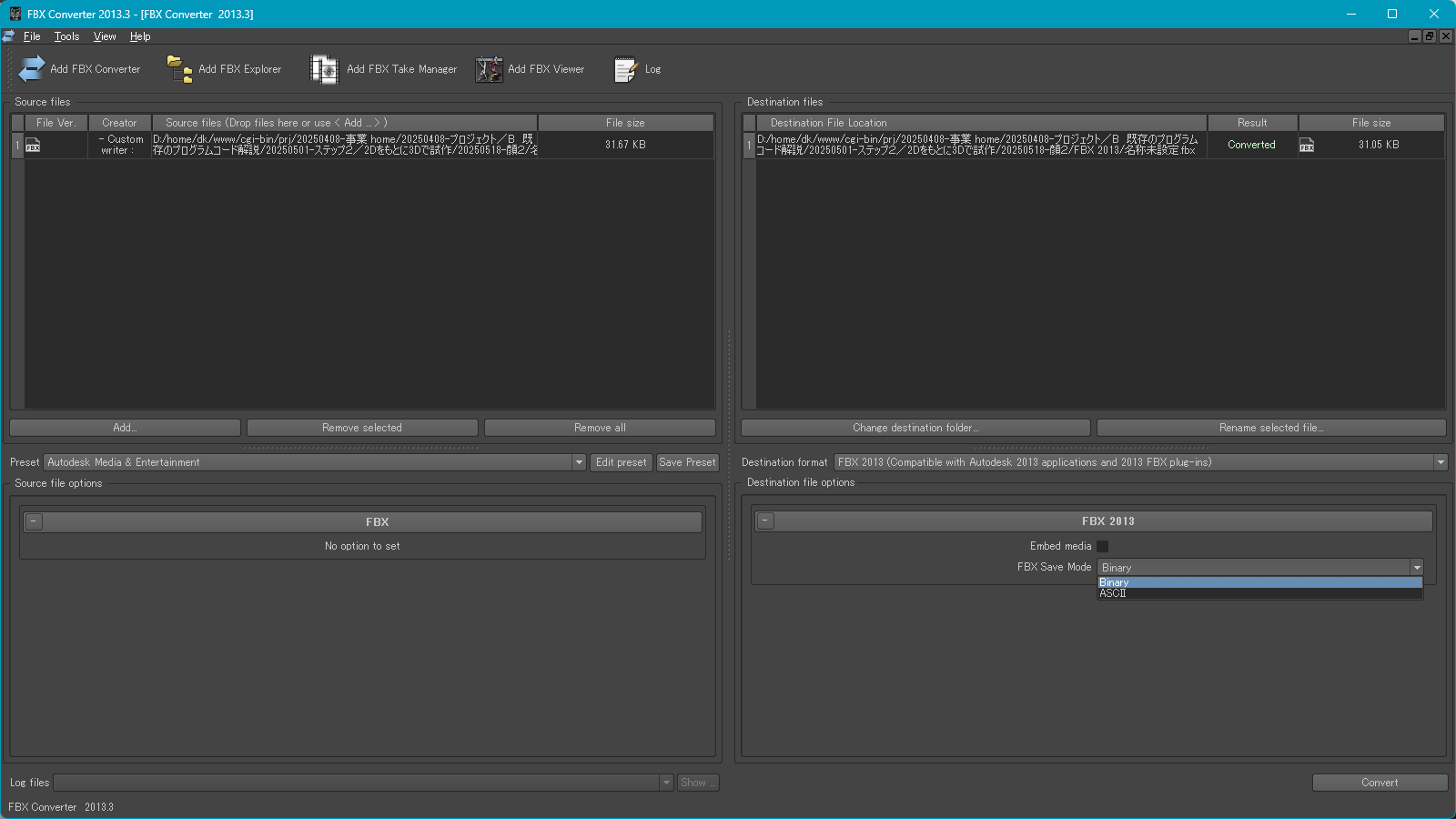Click the Destination File Location column header
1456x819 pixels.
coord(981,123)
